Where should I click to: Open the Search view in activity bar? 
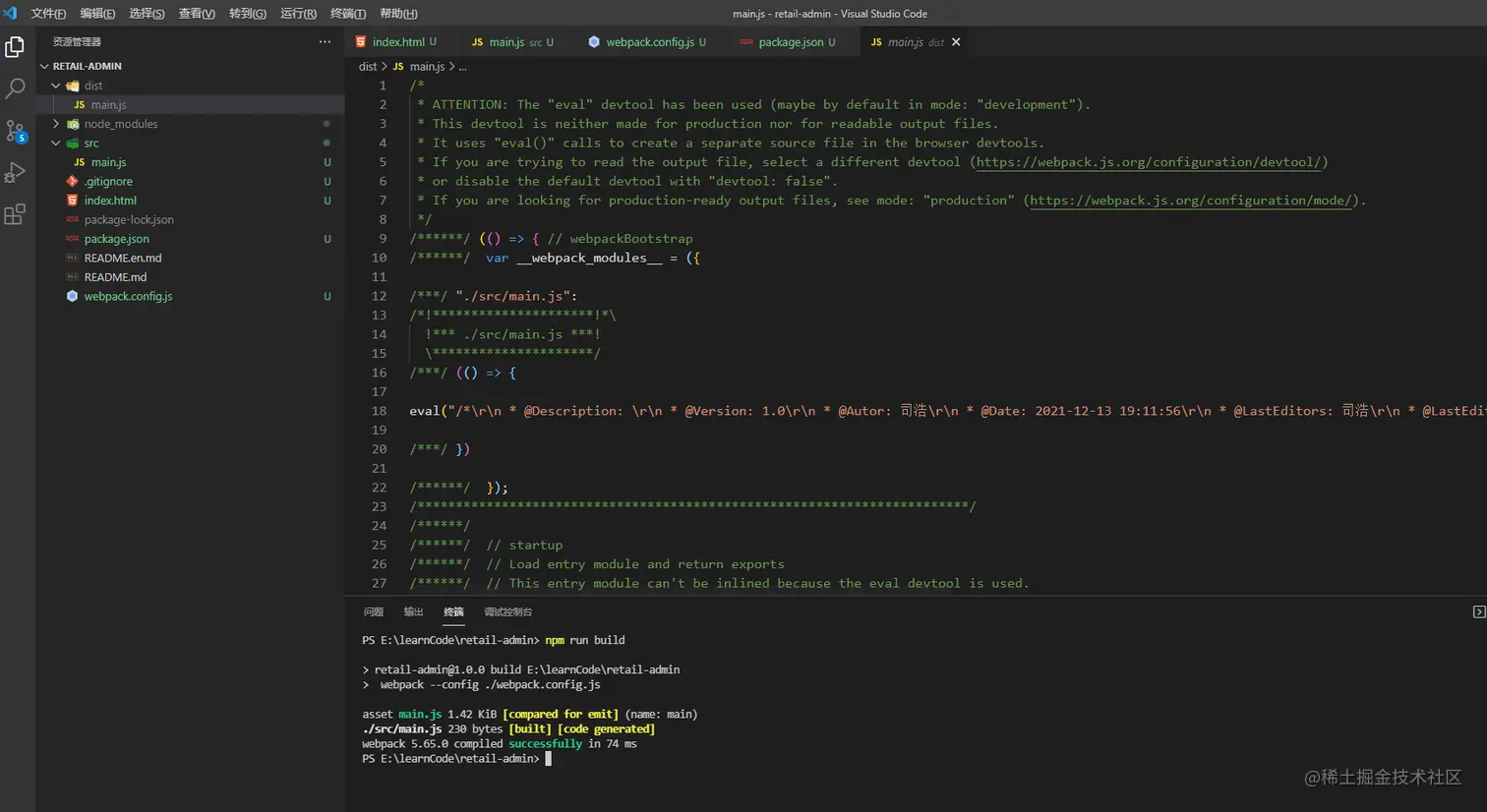15,88
